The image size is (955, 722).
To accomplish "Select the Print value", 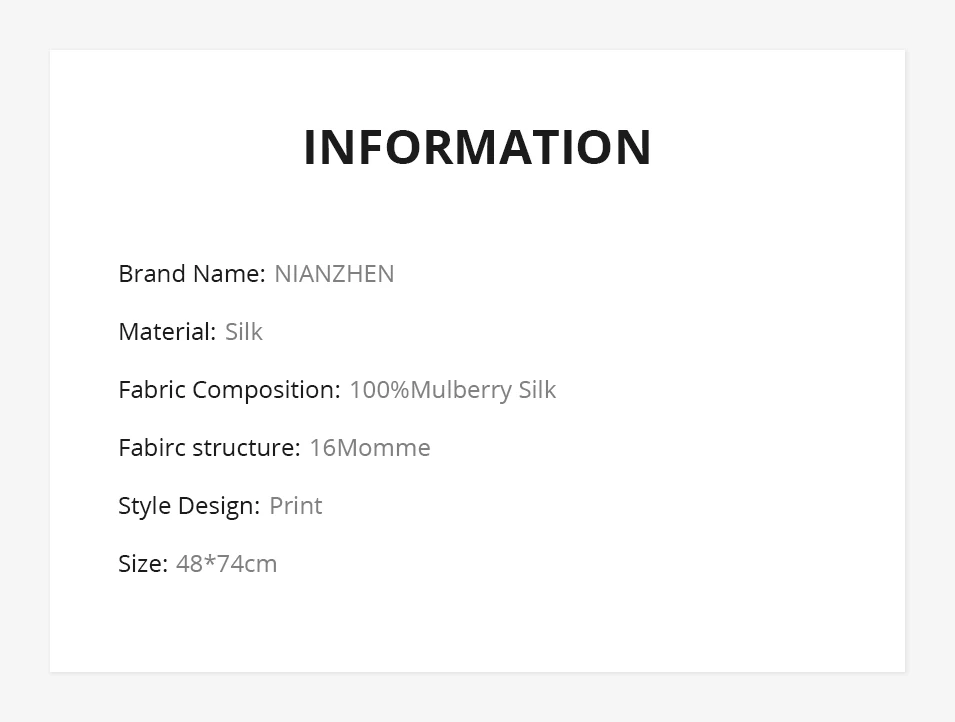I will tap(296, 506).
